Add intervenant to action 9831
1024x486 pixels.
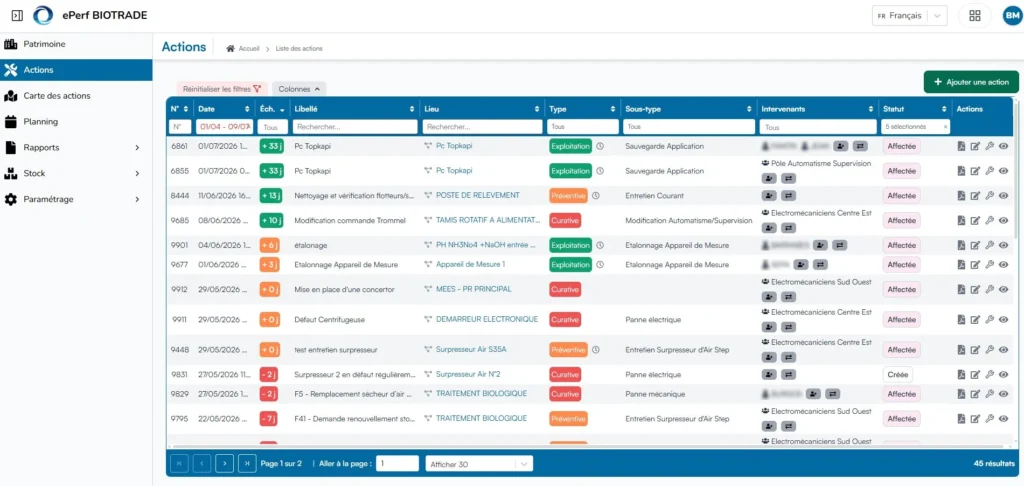pyautogui.click(x=769, y=374)
